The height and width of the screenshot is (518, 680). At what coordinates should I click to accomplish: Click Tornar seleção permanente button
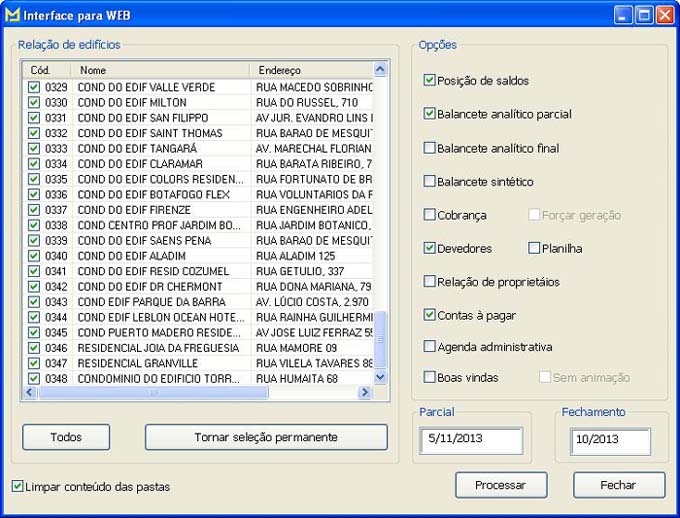click(266, 437)
